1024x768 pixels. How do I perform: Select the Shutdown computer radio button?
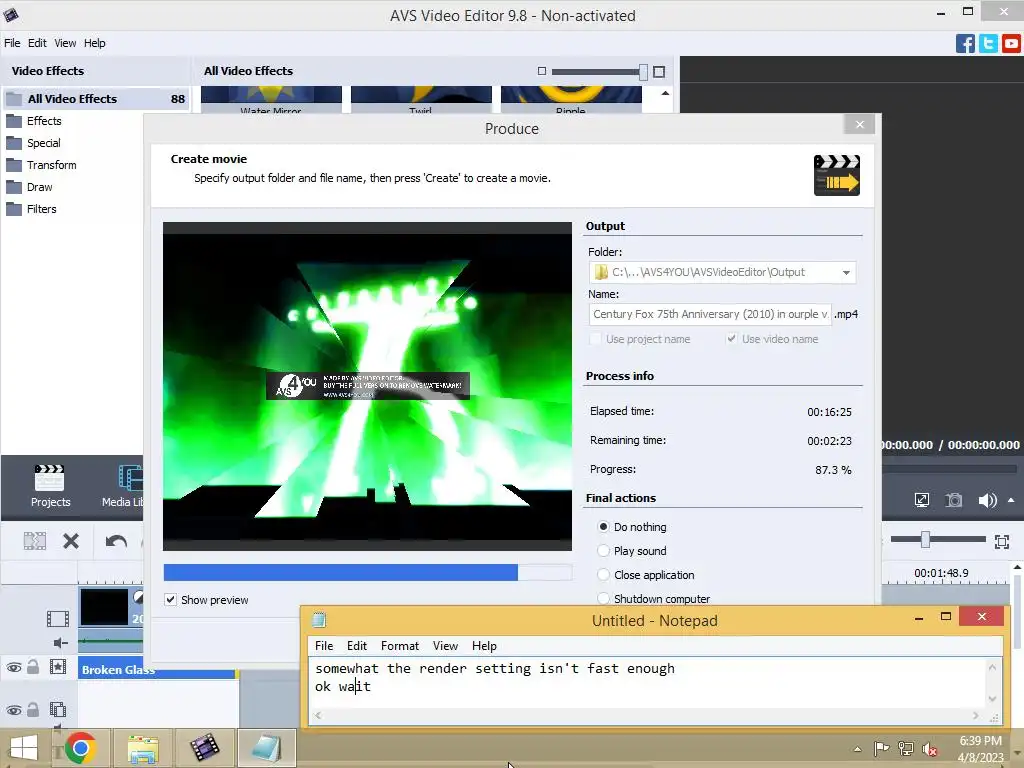pyautogui.click(x=603, y=598)
